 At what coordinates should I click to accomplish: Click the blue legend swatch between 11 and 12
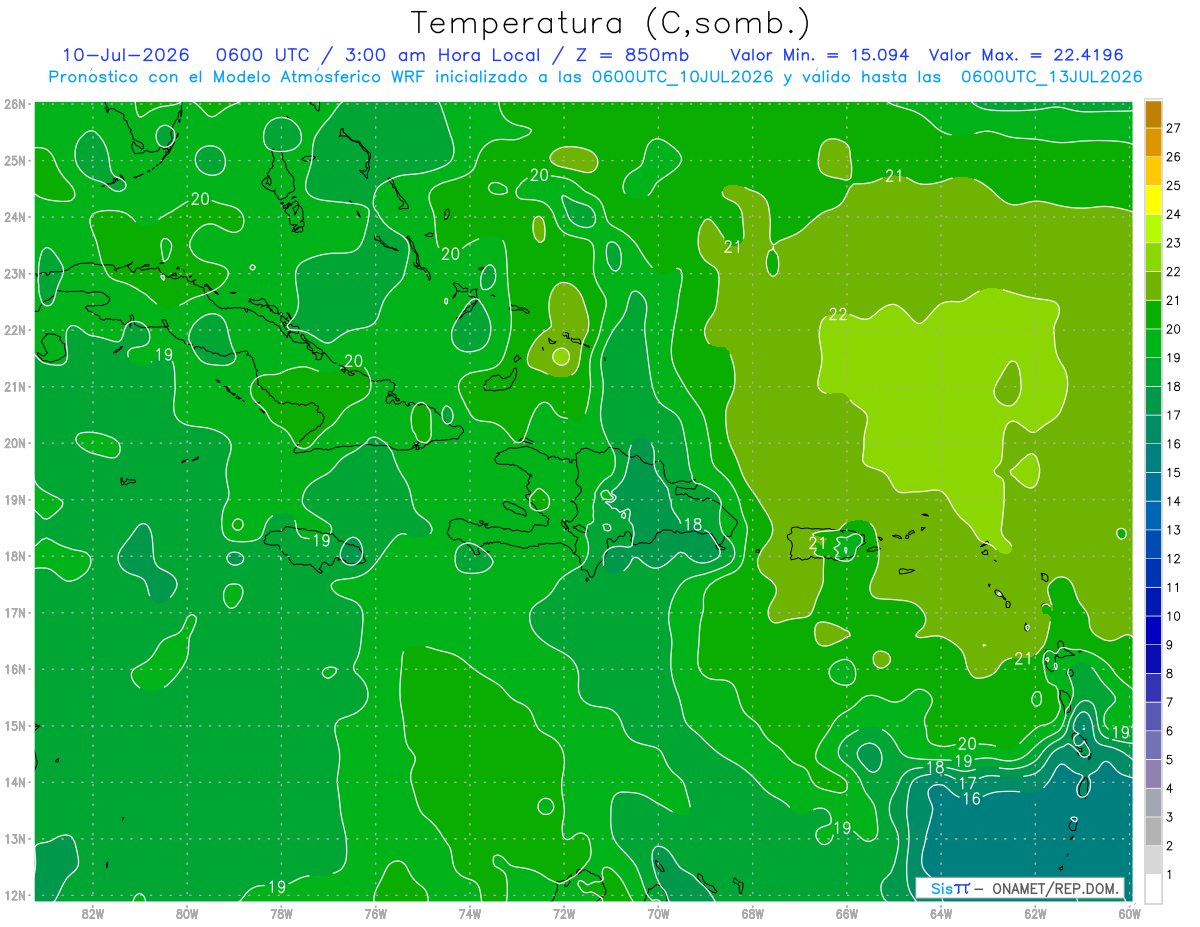click(x=1153, y=573)
